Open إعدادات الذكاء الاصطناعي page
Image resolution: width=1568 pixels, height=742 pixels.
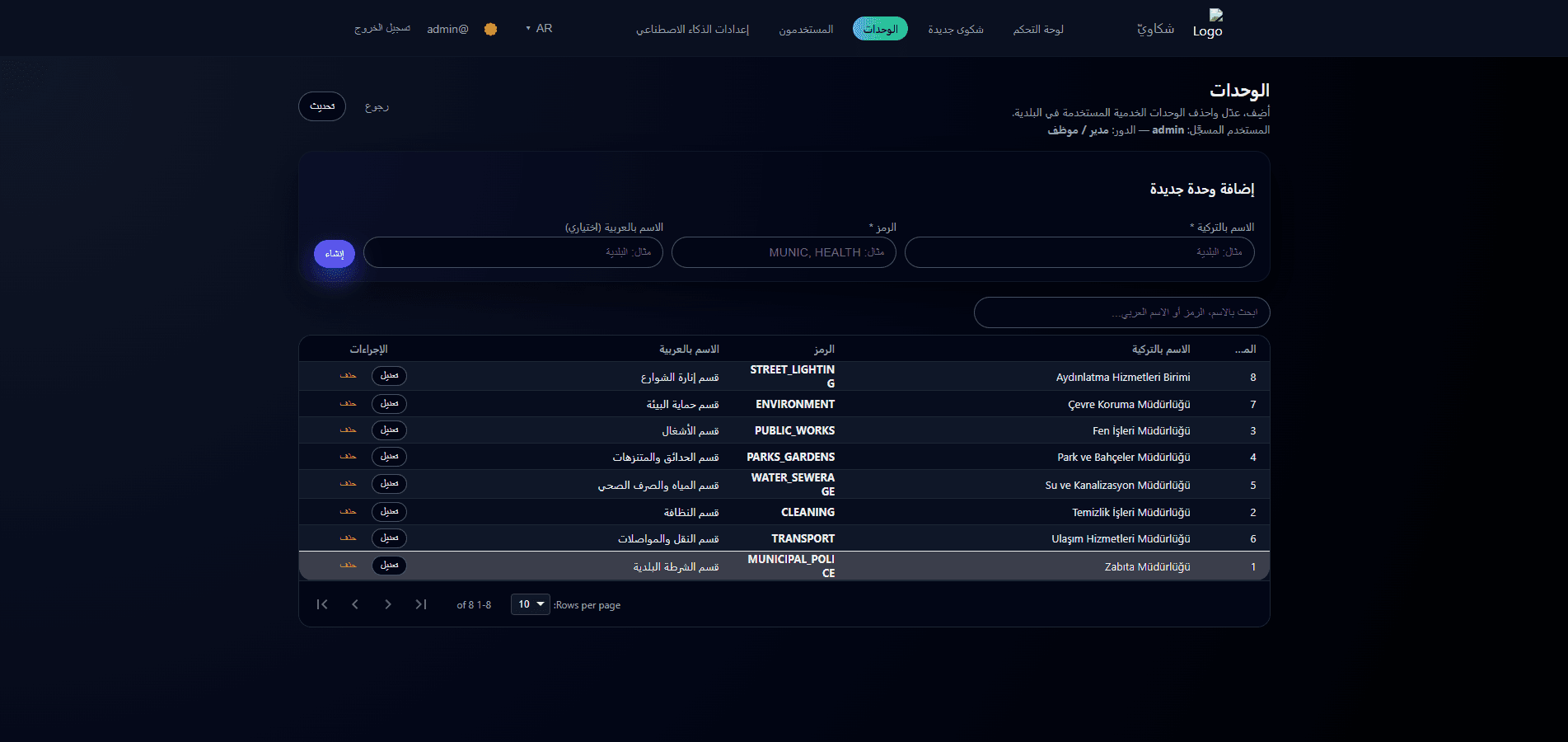pyautogui.click(x=694, y=28)
